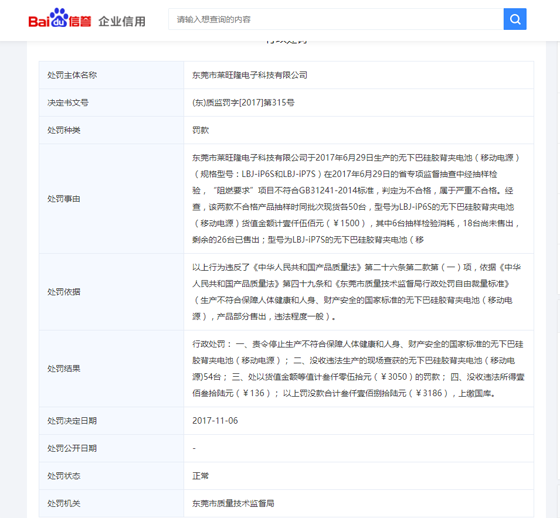Image resolution: width=560 pixels, height=518 pixels.
Task: Click the 企业信用 header text
Action: pyautogui.click(x=122, y=21)
